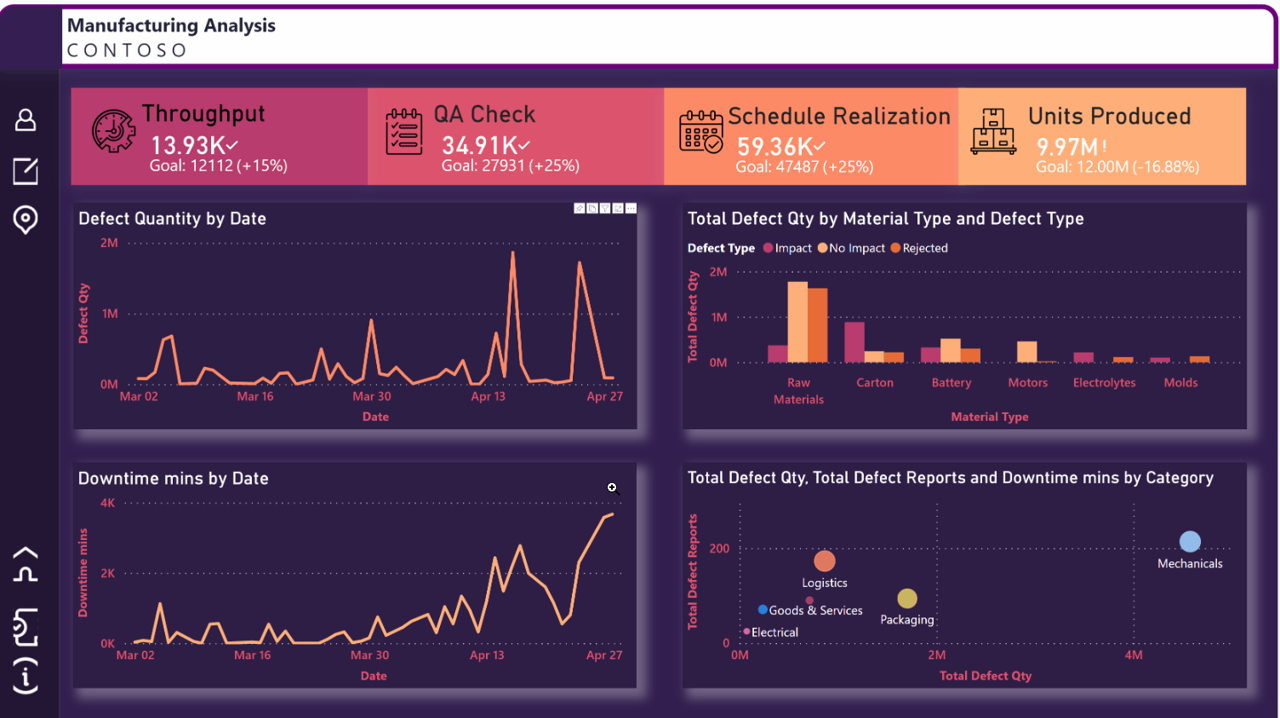Click the Raw Materials No Impact bar
Viewport: 1280px width, 718px height.
(797, 322)
